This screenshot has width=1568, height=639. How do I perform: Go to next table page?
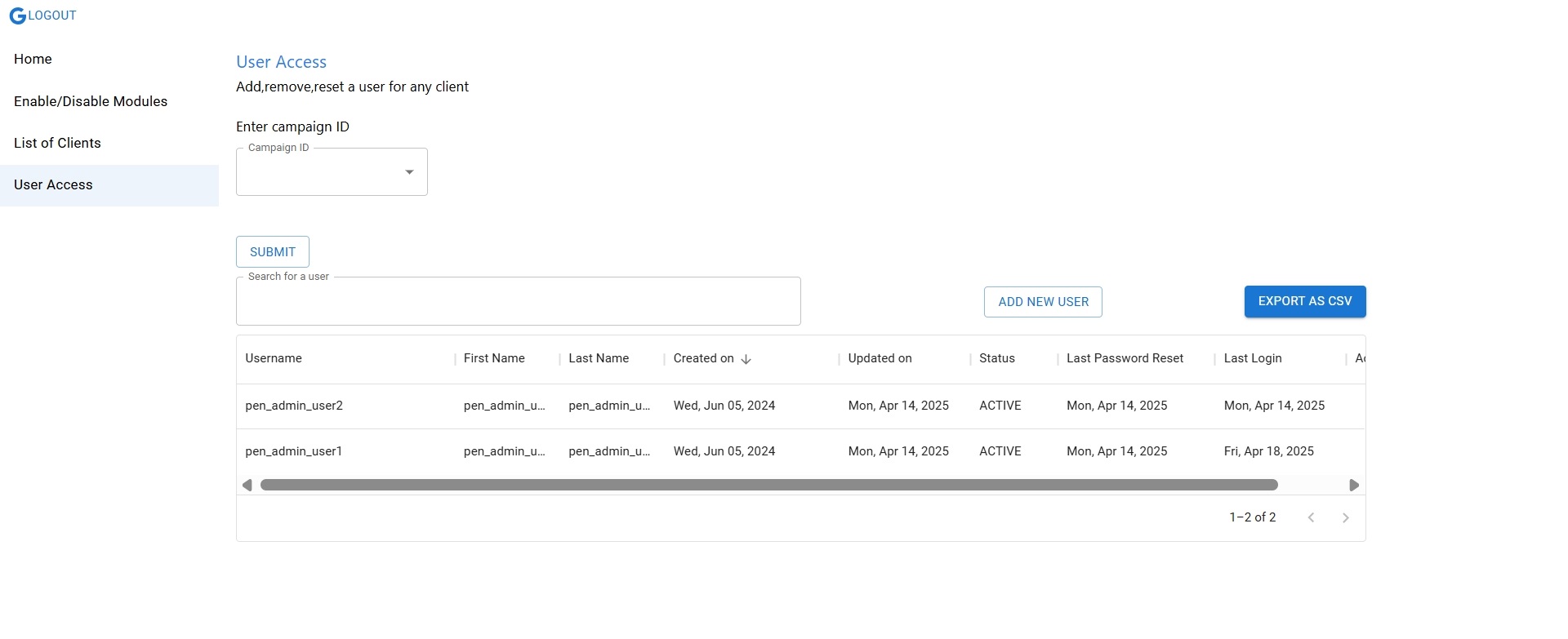pos(1345,517)
